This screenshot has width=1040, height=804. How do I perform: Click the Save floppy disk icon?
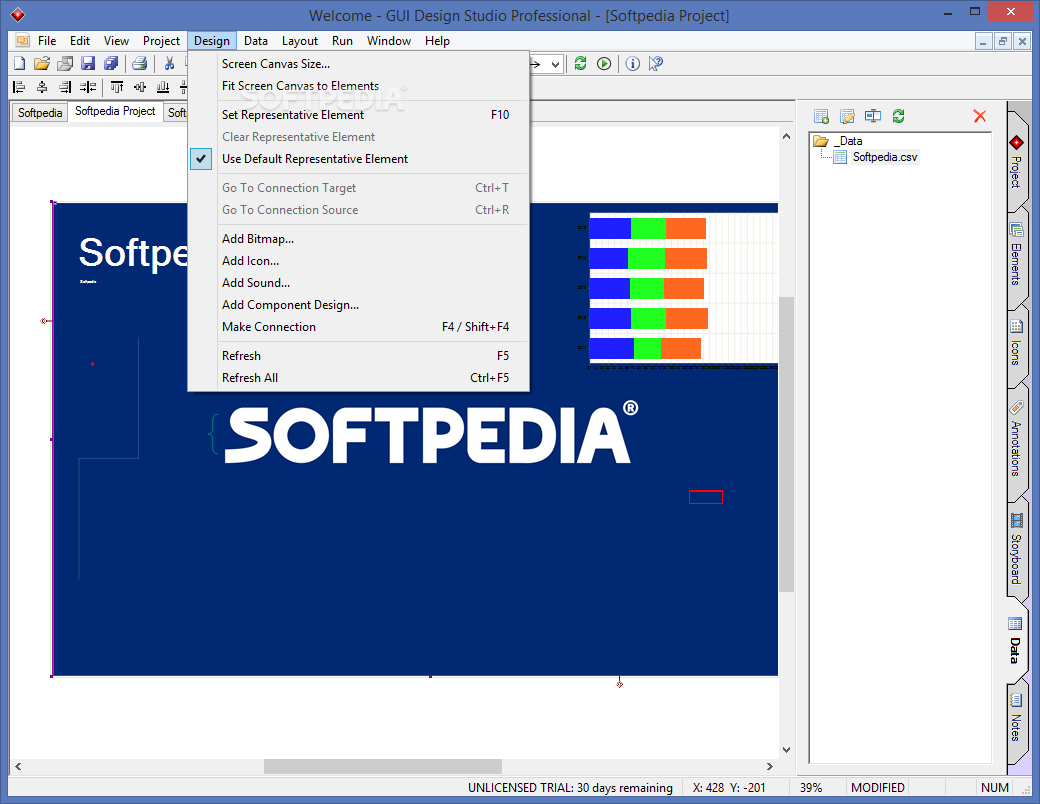click(x=88, y=64)
